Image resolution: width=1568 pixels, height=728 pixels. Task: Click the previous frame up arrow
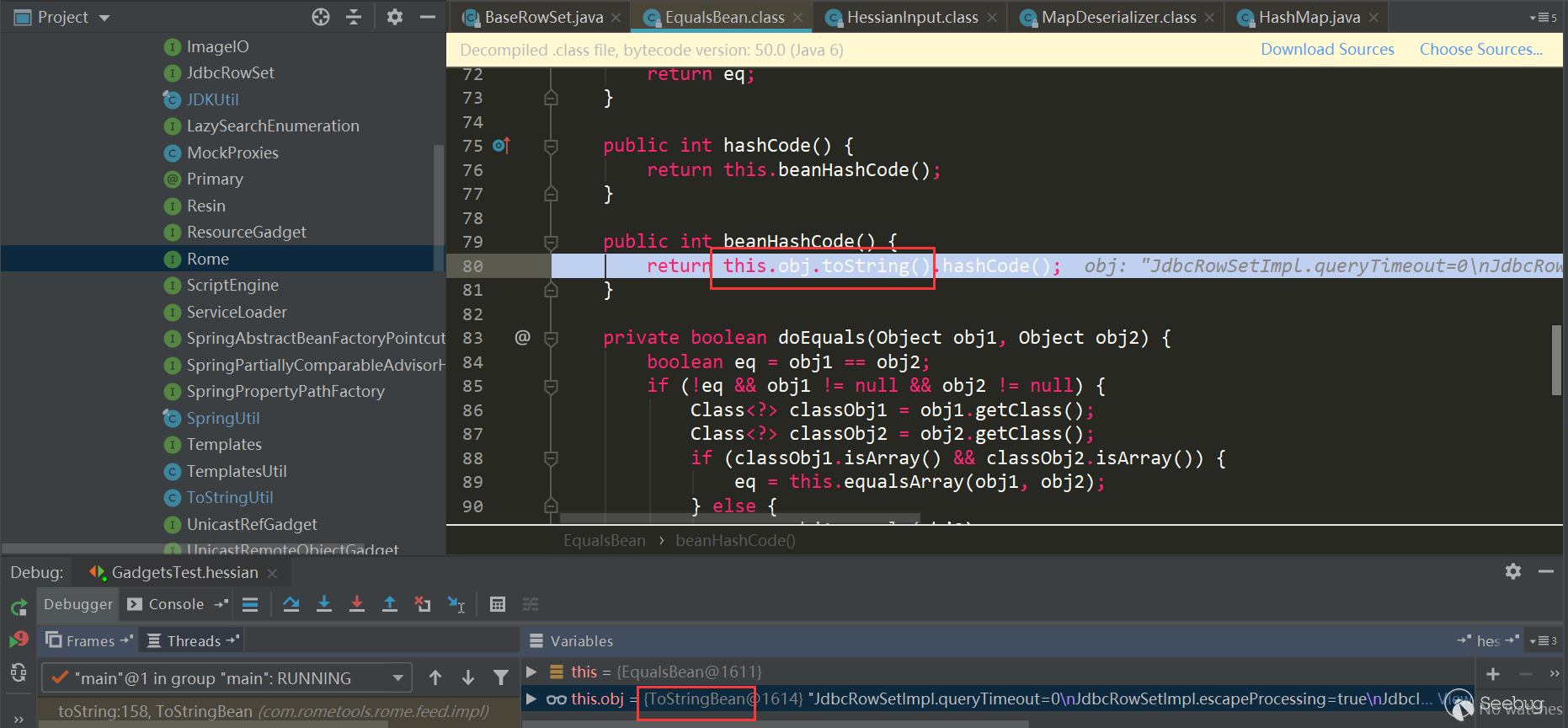tap(435, 677)
